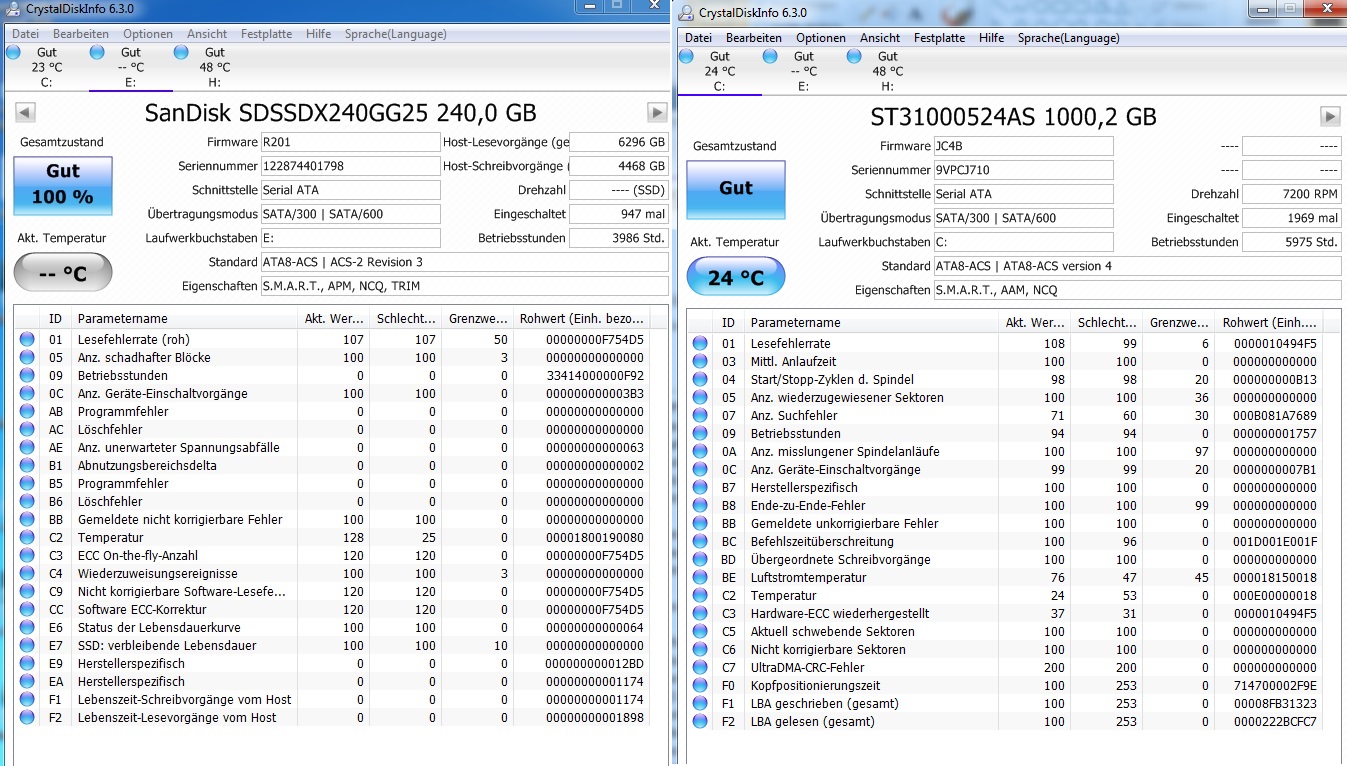
Task: Click the Gut 100 % health status button
Action: pyautogui.click(x=62, y=185)
